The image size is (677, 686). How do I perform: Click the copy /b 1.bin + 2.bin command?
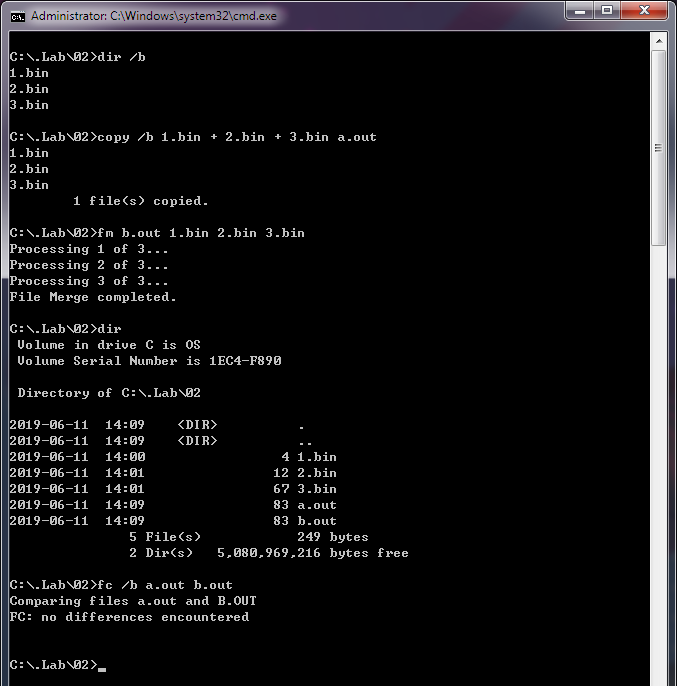[x=193, y=137]
